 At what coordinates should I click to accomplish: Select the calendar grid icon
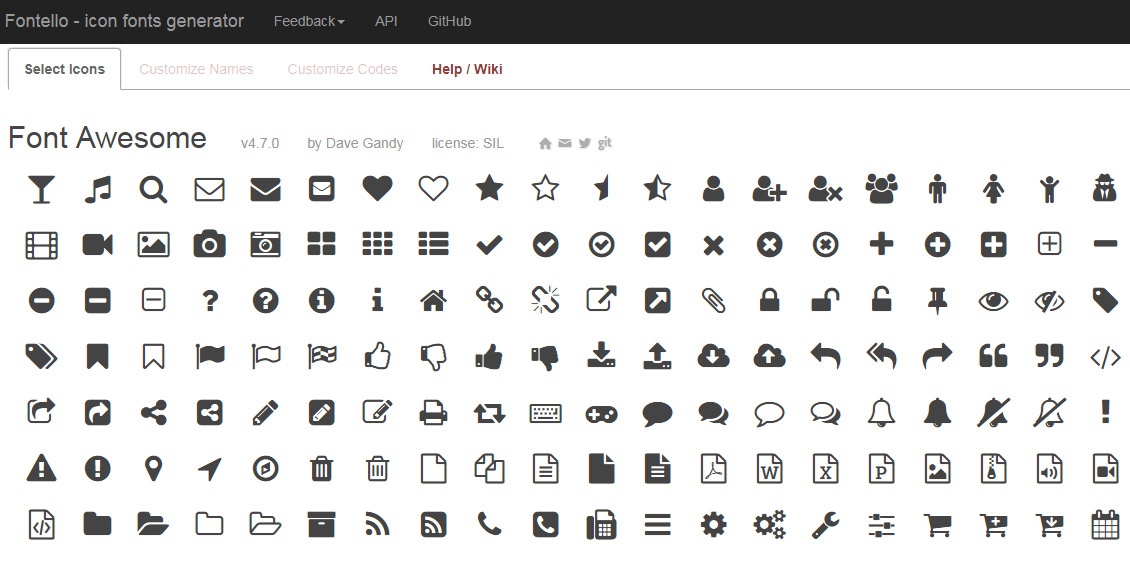click(x=1105, y=524)
